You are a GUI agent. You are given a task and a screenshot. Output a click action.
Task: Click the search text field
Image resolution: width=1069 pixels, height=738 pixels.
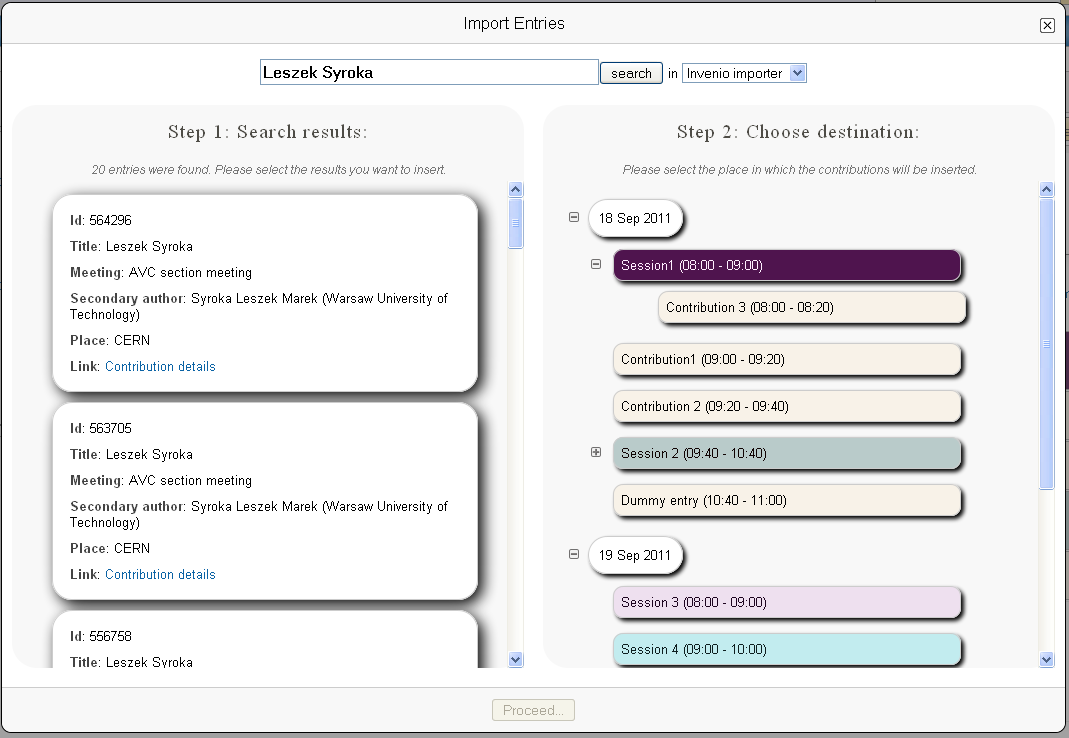pos(429,72)
